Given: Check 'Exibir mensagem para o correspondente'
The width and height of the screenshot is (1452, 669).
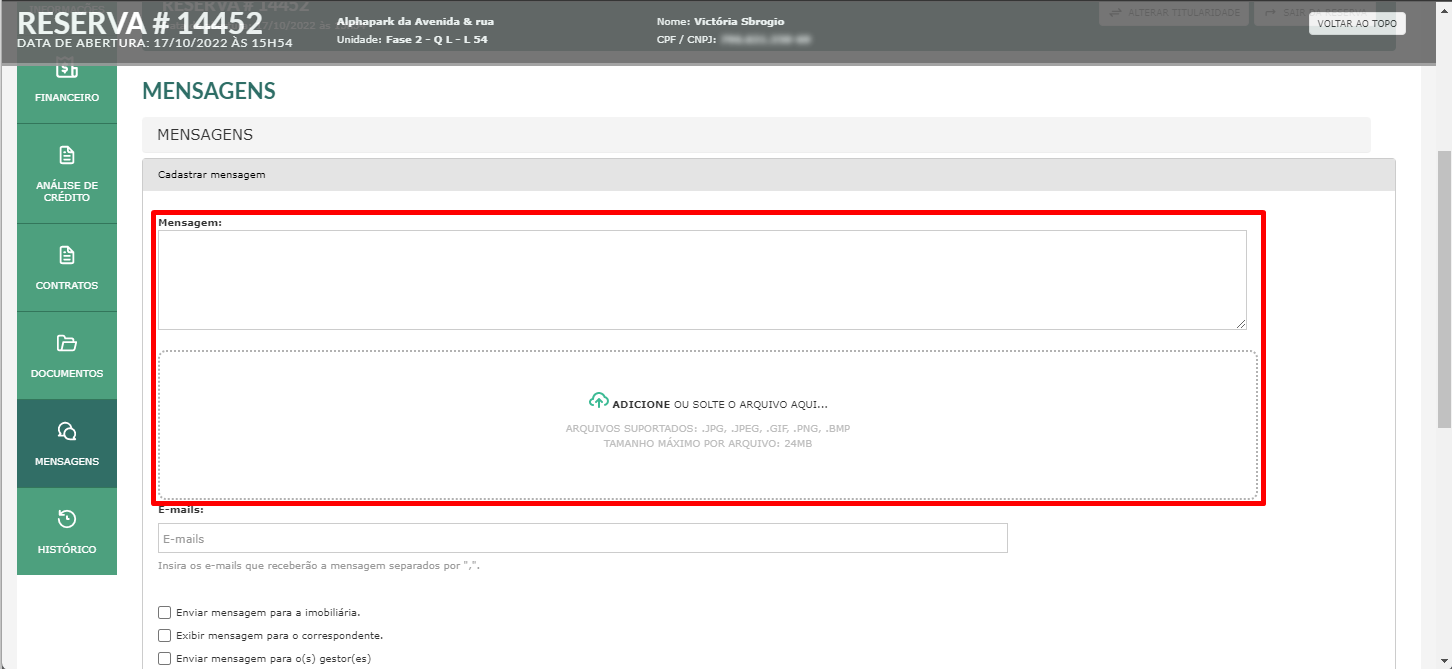Looking at the screenshot, I should click(164, 635).
